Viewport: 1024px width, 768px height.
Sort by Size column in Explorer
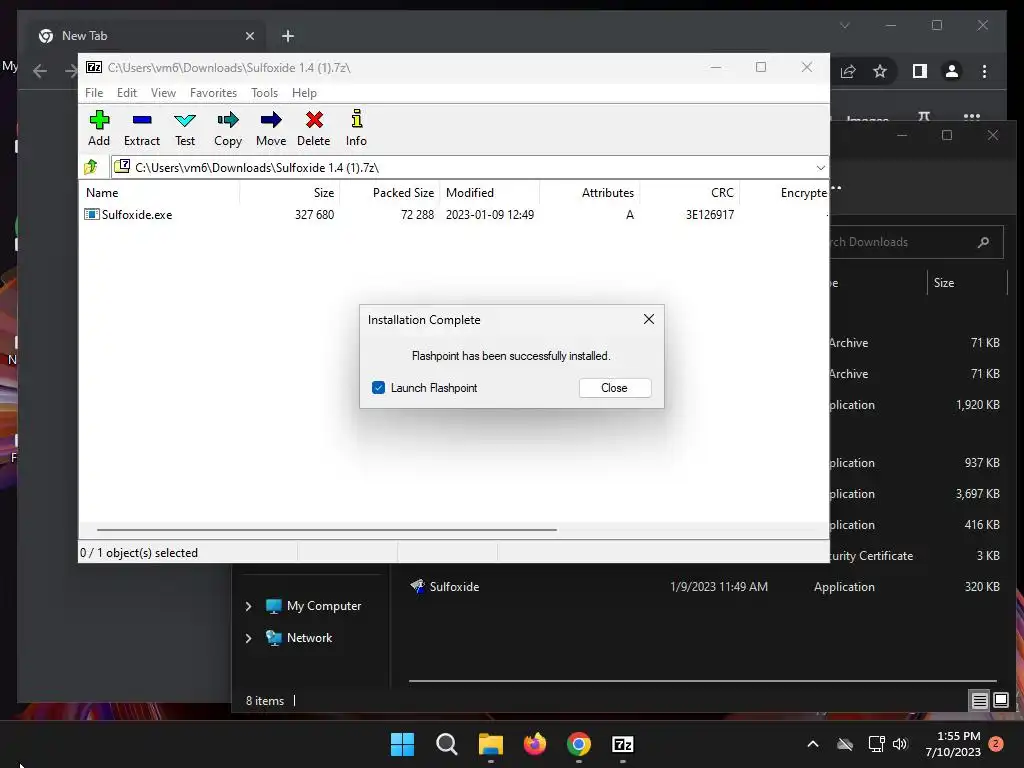(x=967, y=283)
